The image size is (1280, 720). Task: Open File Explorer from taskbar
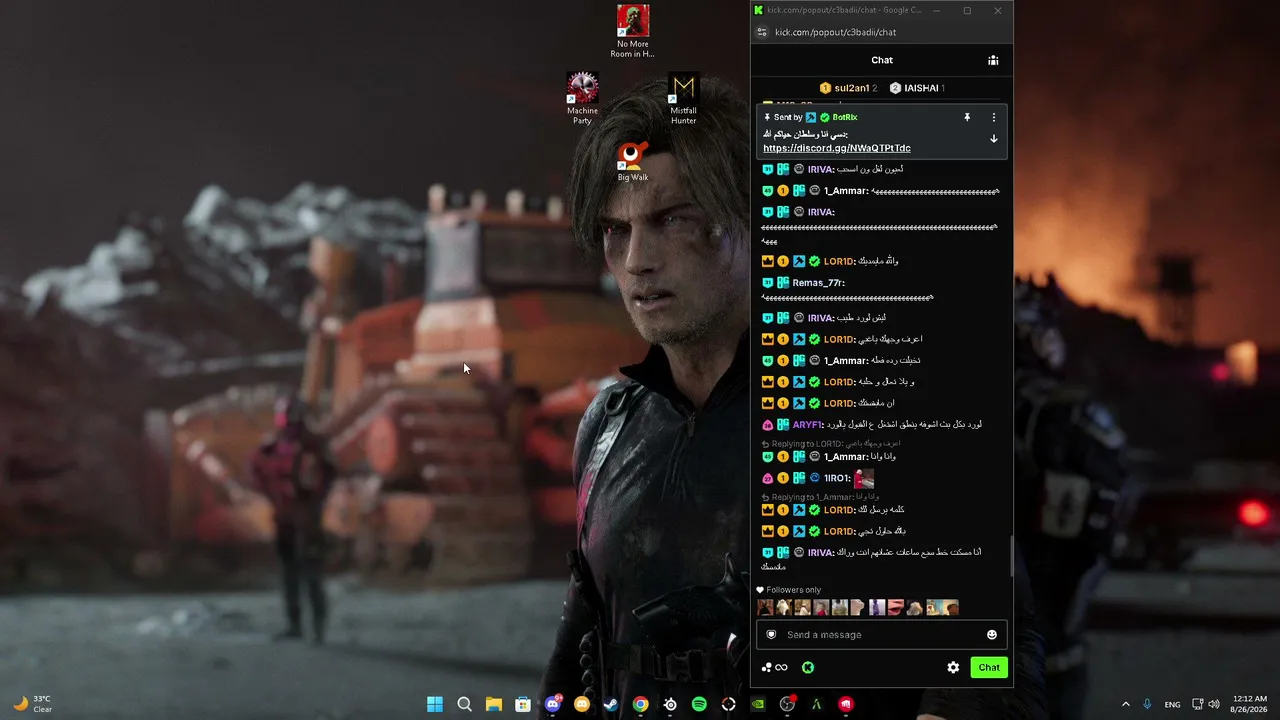493,704
